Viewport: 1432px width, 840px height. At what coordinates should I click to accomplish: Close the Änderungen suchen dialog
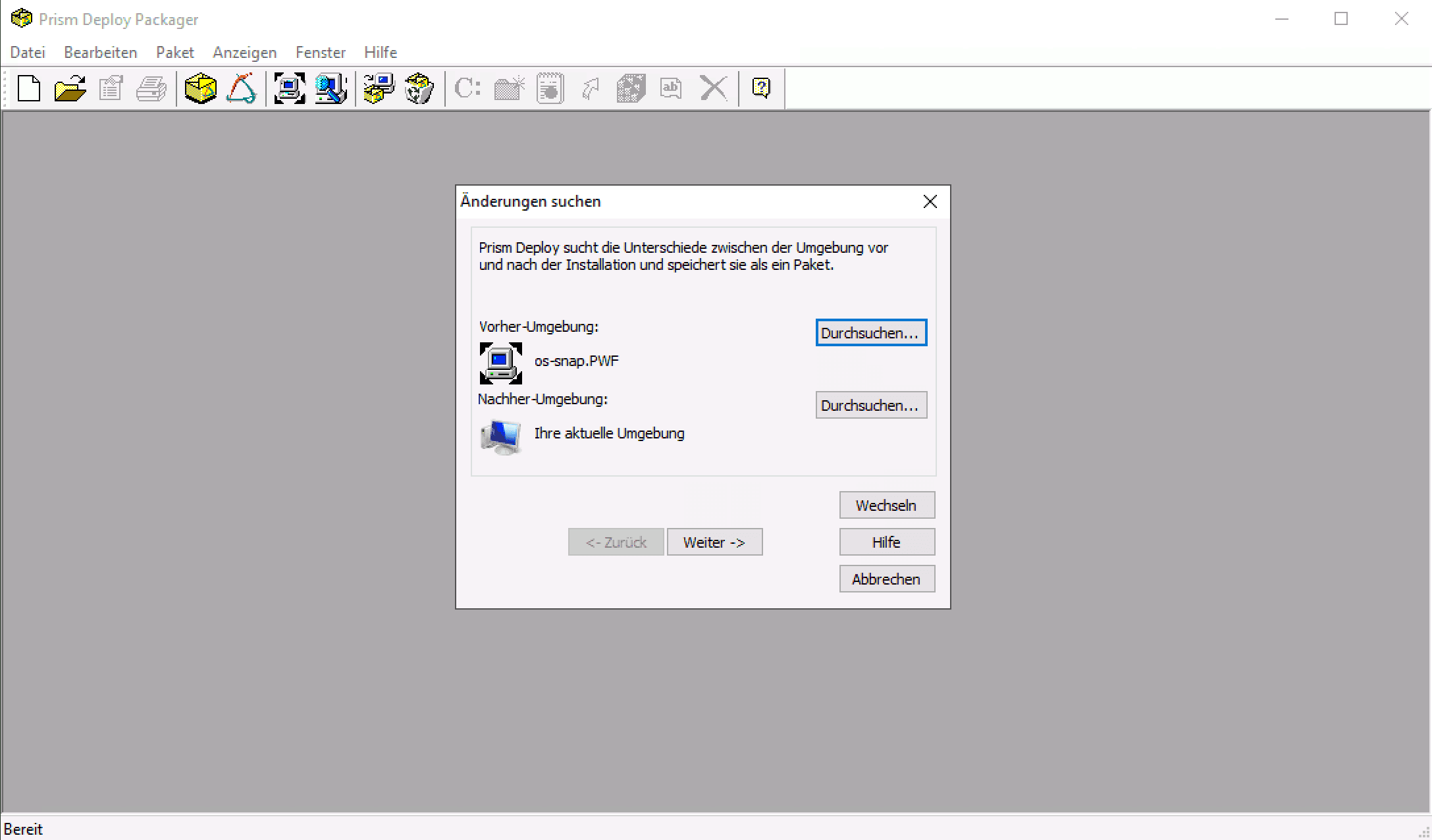[x=930, y=201]
